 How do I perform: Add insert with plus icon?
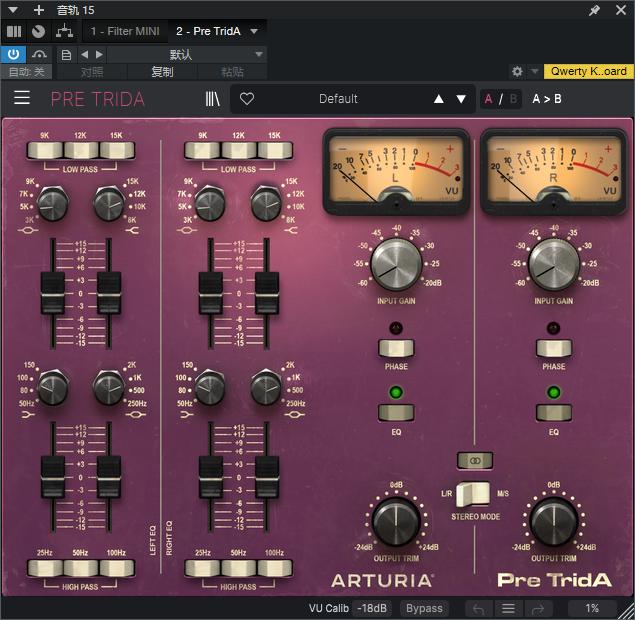(x=39, y=10)
